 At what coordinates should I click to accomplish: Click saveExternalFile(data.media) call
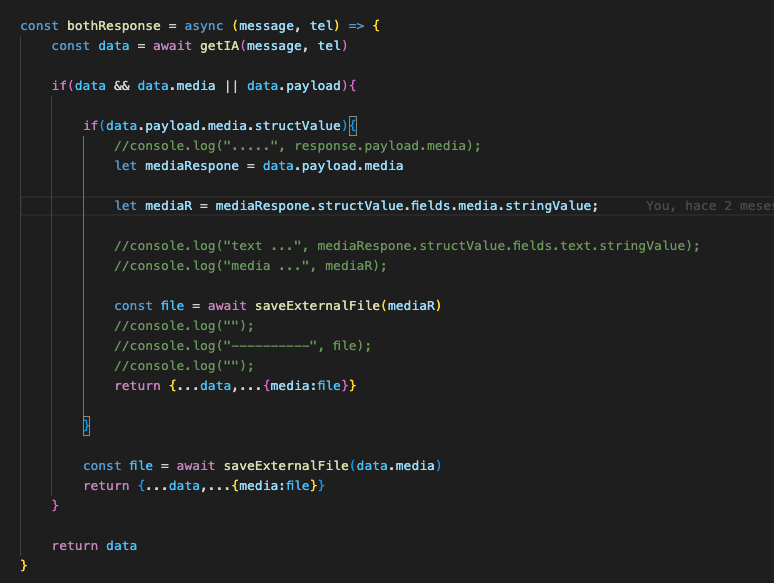332,466
